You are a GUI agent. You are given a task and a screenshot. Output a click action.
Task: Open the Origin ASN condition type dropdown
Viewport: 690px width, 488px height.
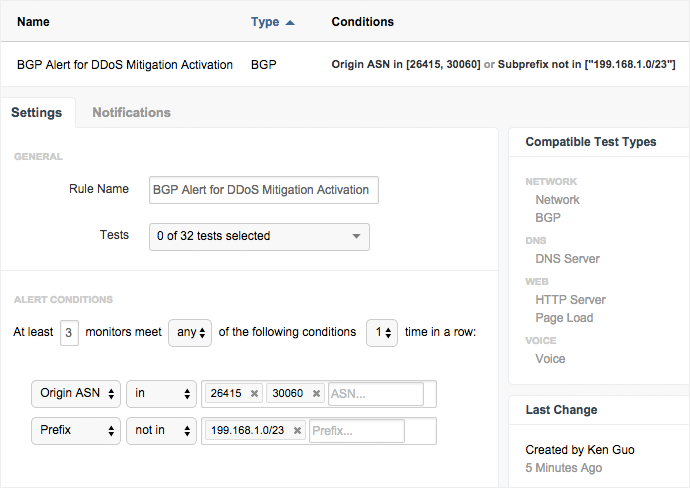[76, 394]
